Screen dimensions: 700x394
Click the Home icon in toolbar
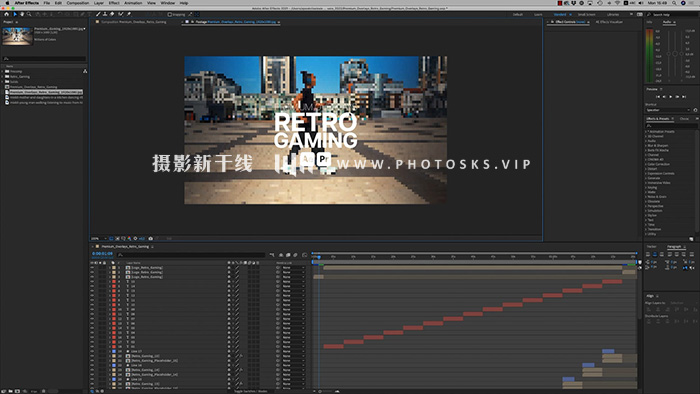click(x=6, y=14)
